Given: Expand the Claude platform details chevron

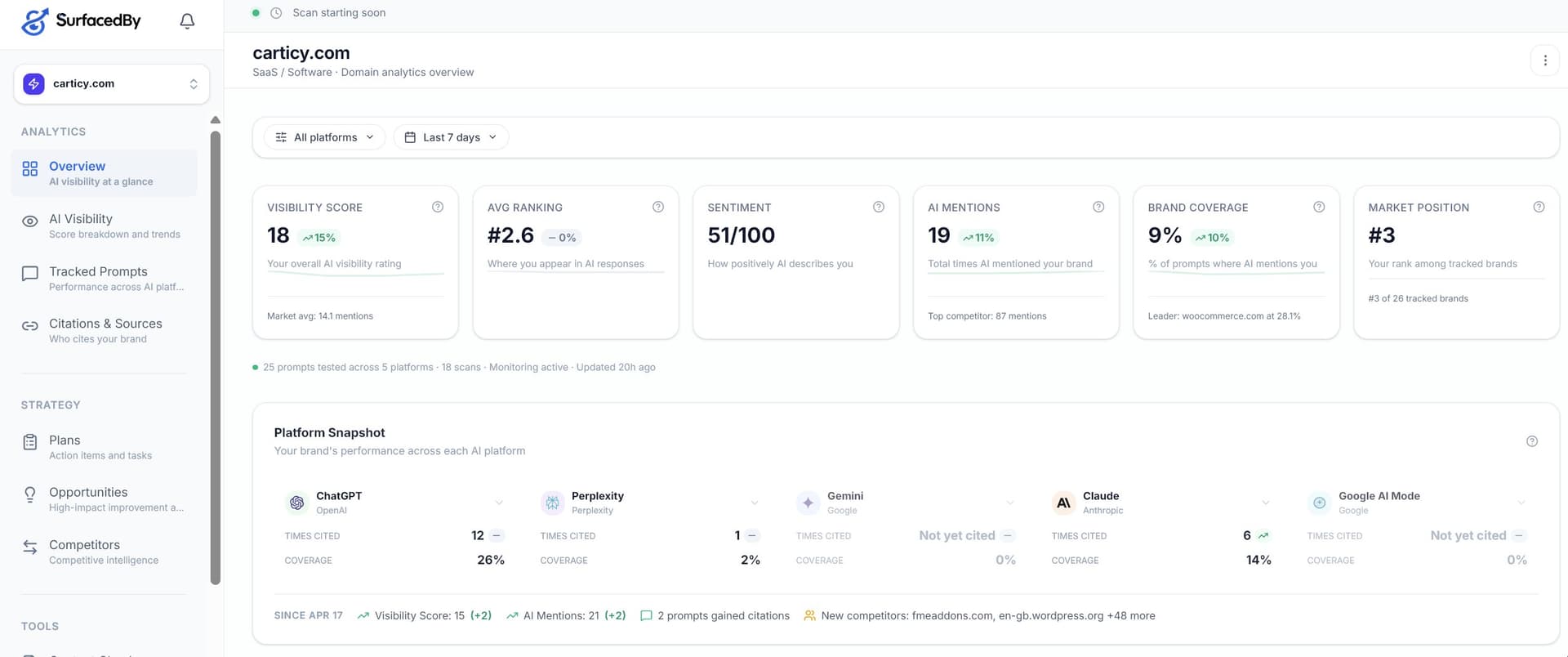Looking at the screenshot, I should tap(1266, 503).
